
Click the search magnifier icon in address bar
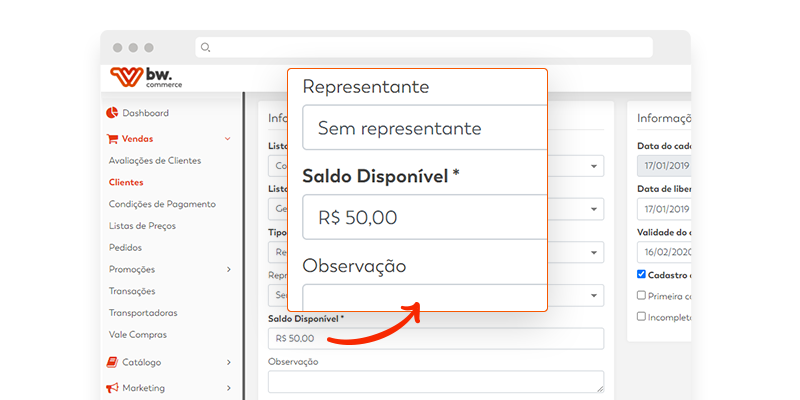(x=205, y=47)
